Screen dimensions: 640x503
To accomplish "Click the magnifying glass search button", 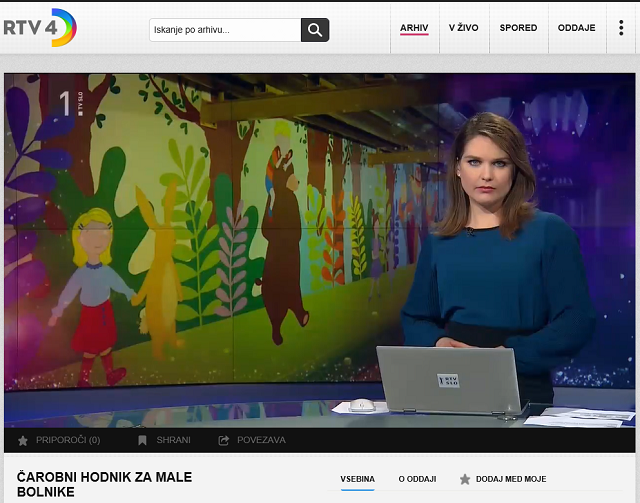I will tap(315, 30).
